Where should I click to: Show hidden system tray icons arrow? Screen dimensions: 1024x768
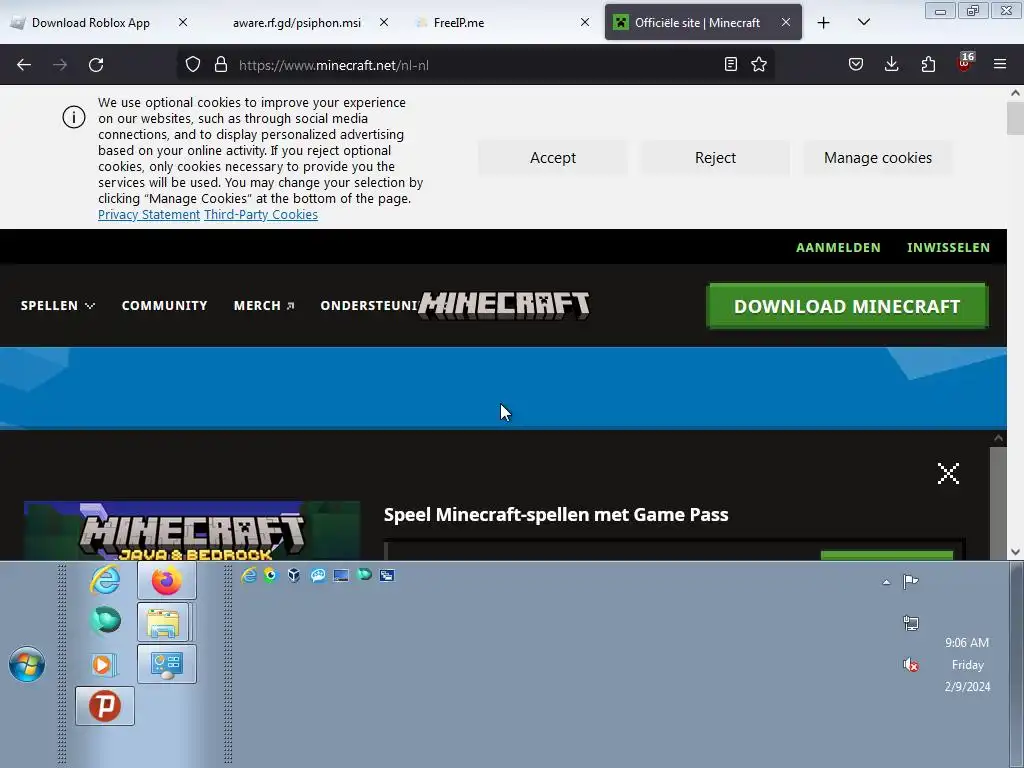click(x=886, y=582)
